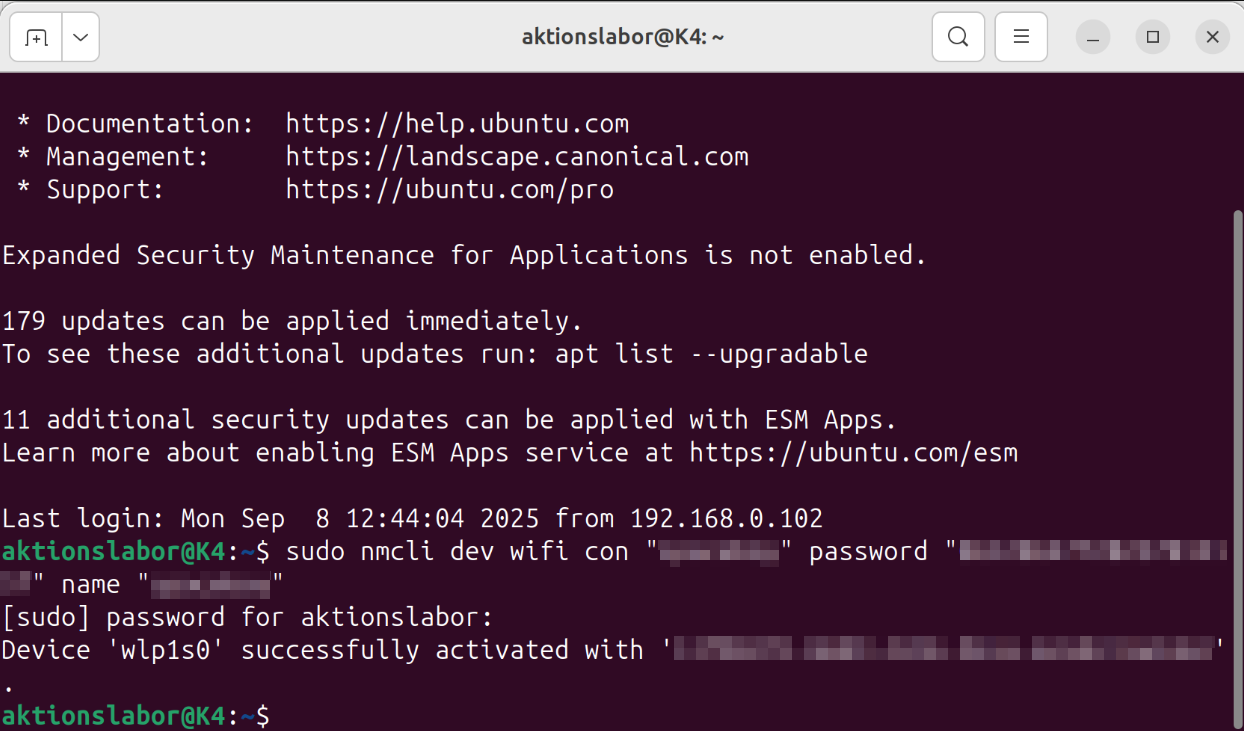This screenshot has height=731, width=1244.
Task: Open the terminal search tool
Action: coord(958,37)
